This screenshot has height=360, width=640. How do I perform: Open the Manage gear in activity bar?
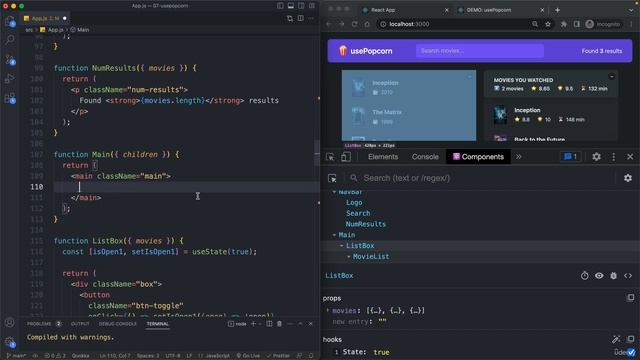[9, 342]
